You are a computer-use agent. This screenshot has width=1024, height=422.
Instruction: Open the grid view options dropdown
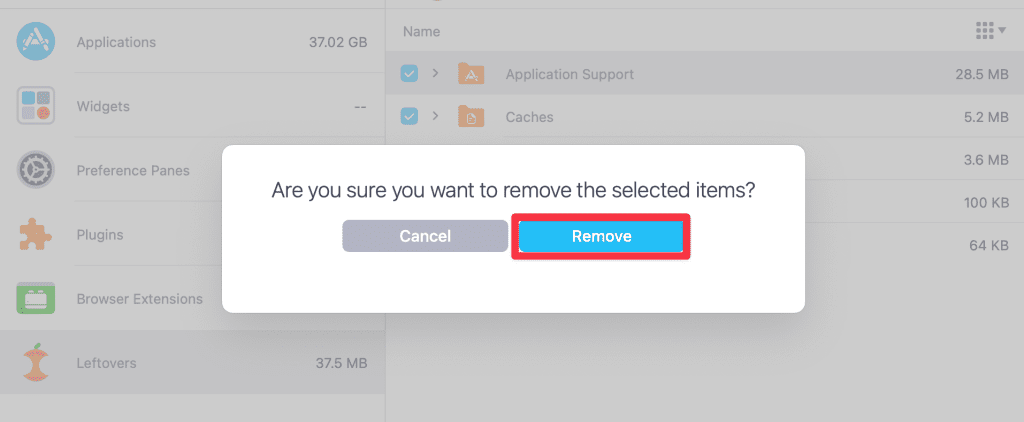pyautogui.click(x=990, y=31)
